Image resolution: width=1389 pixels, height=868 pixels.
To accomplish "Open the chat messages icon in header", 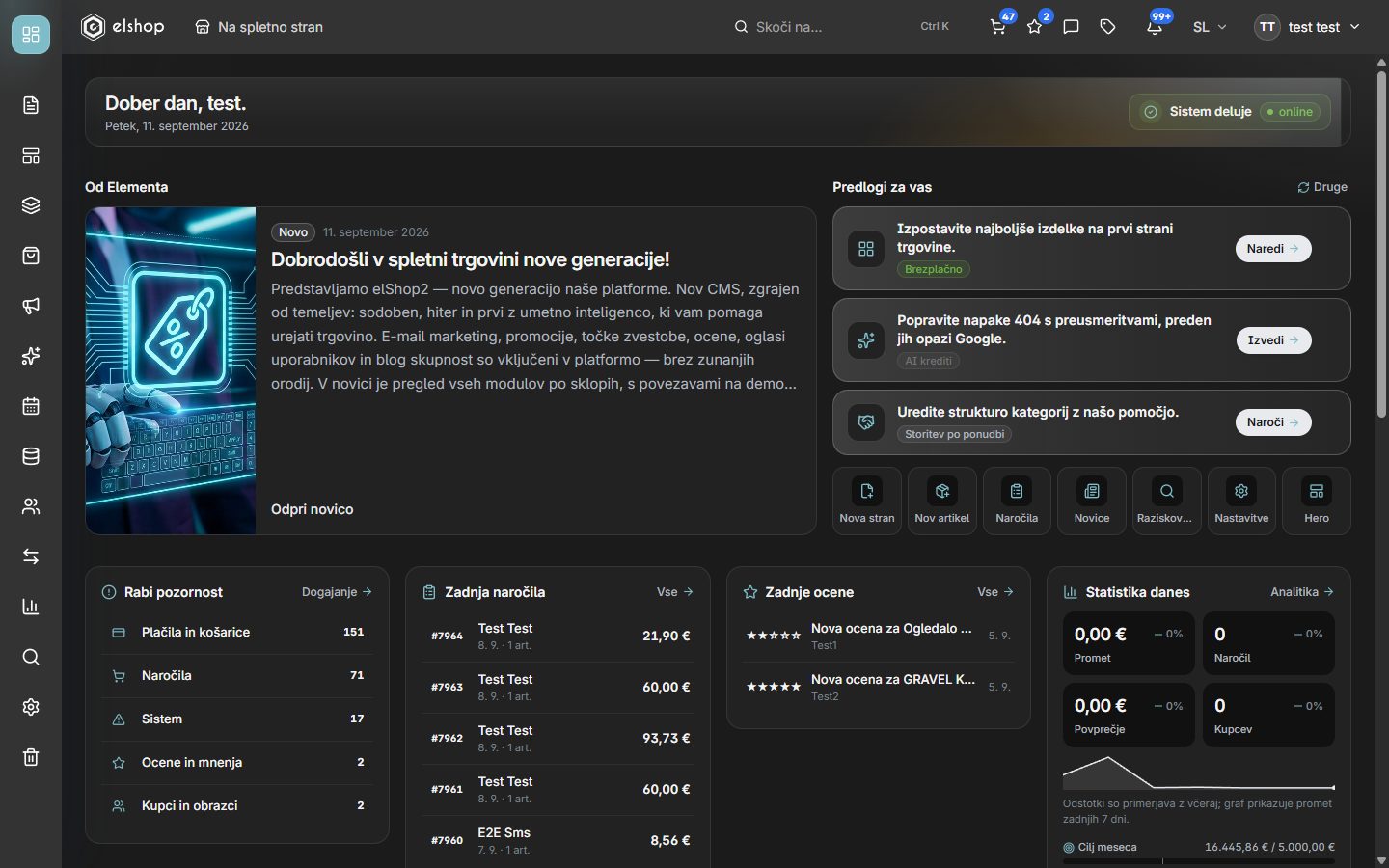I will [x=1071, y=27].
